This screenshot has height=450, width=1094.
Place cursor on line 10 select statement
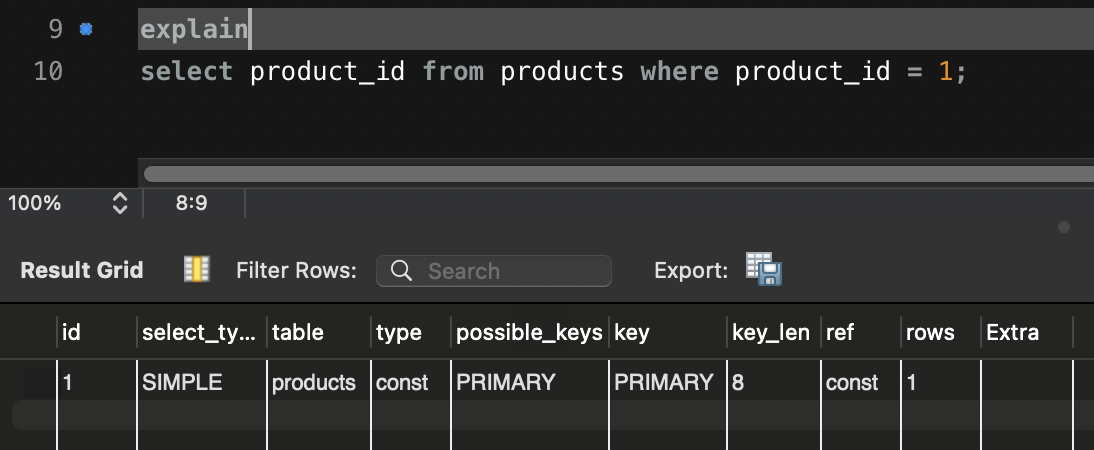554,71
